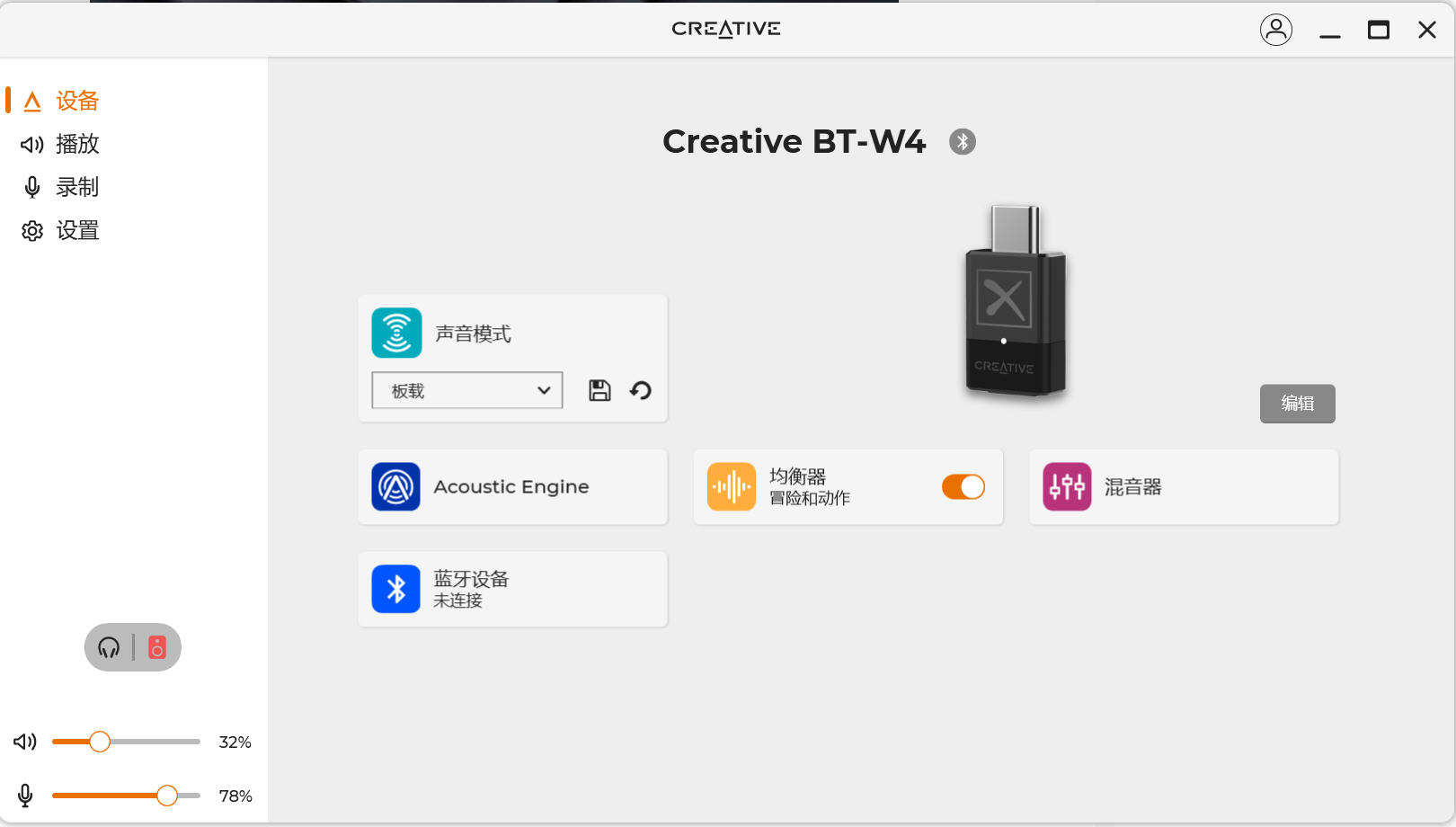Open the Acoustic Engine tile icon
Viewport: 1456px width, 827px height.
(x=395, y=486)
